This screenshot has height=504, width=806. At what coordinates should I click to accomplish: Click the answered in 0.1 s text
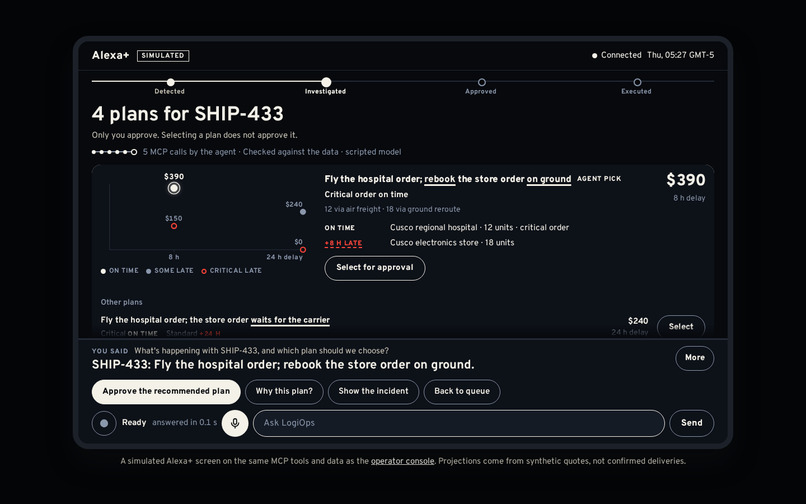[x=185, y=423]
